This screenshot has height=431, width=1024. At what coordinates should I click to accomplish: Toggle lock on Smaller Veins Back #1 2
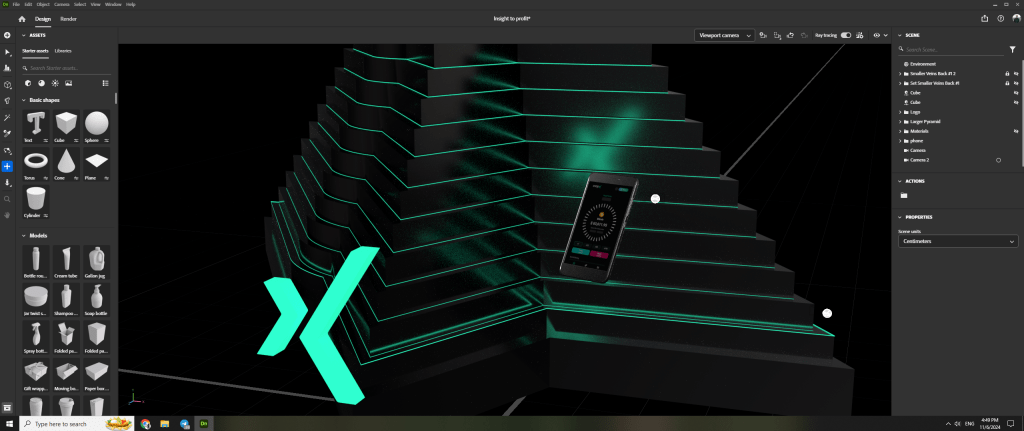pos(1005,73)
